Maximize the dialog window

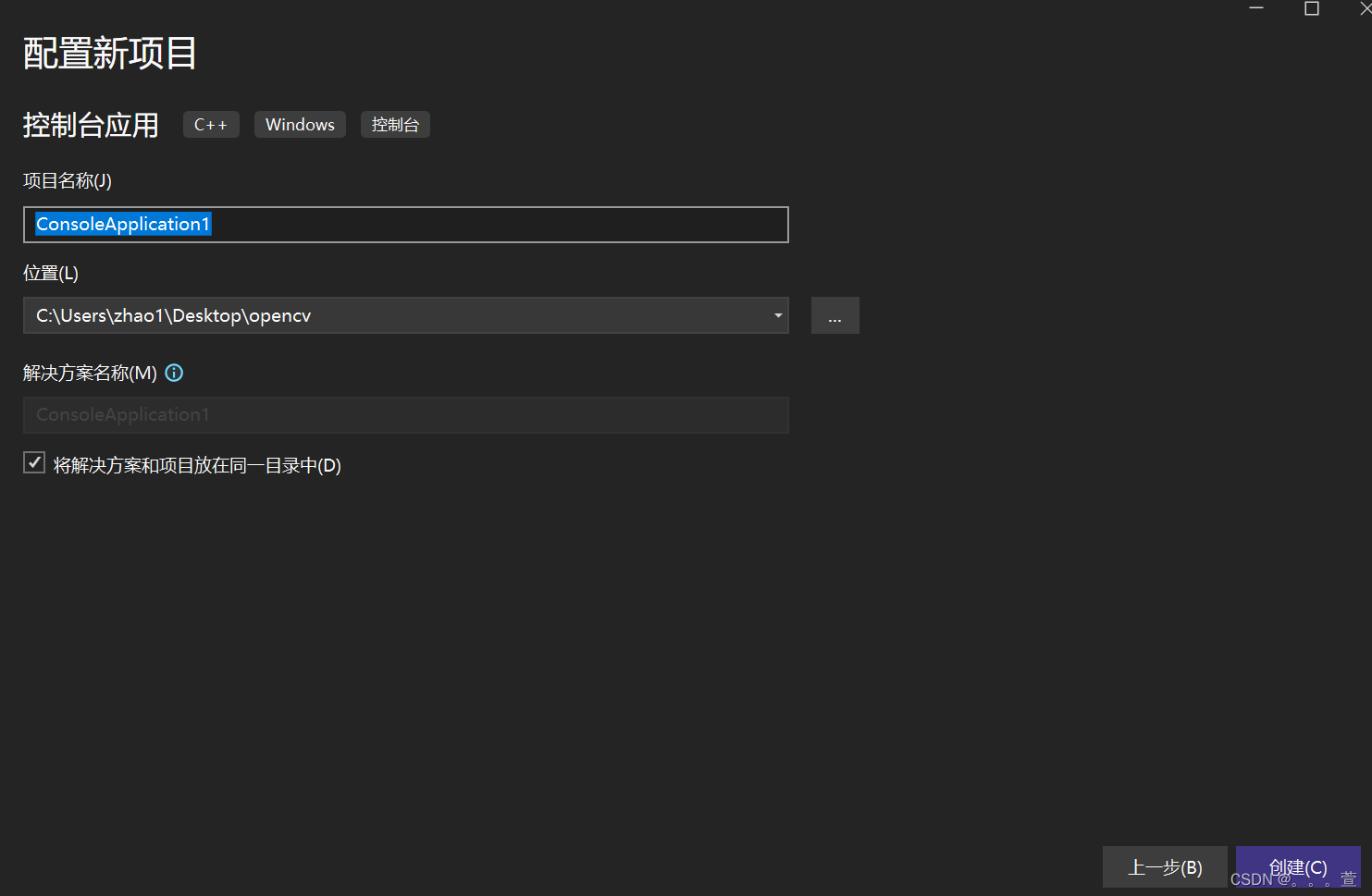point(1311,7)
